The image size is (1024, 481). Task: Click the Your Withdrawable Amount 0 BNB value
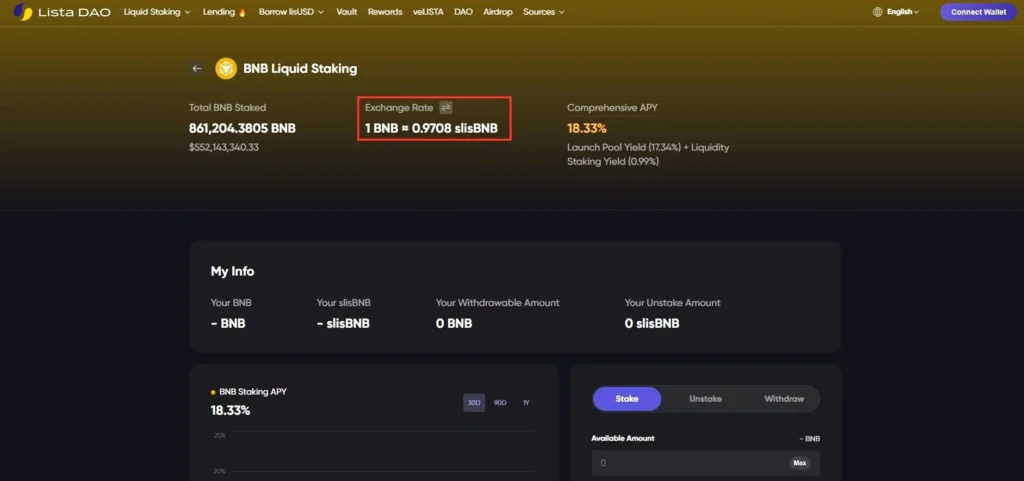[454, 323]
